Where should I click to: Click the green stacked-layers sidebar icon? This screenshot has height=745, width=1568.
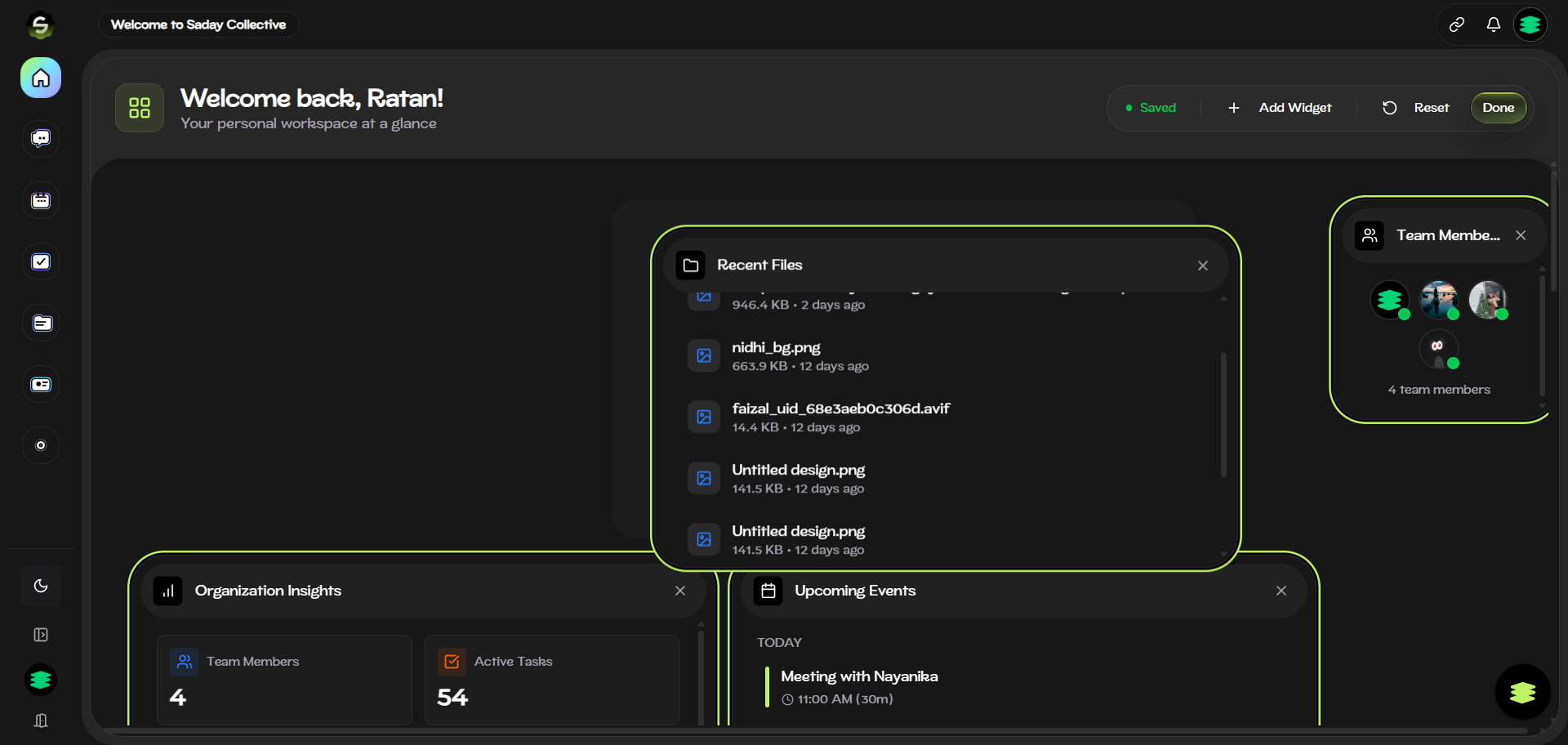click(41, 680)
